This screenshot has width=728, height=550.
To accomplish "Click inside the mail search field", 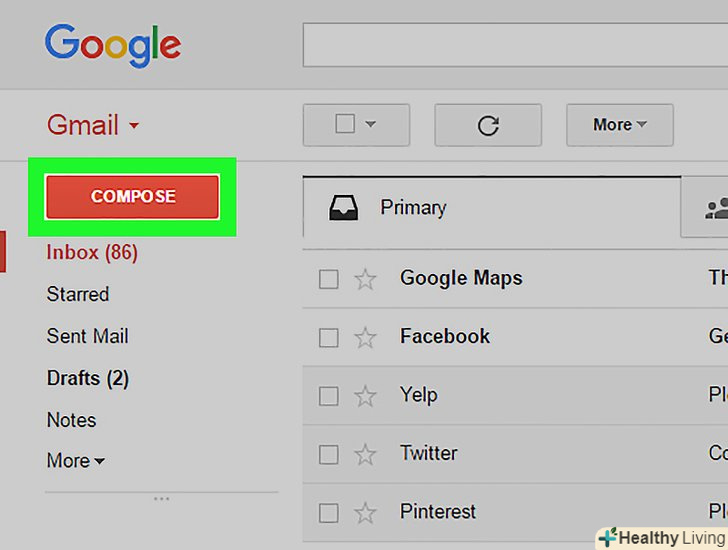I will (515, 45).
